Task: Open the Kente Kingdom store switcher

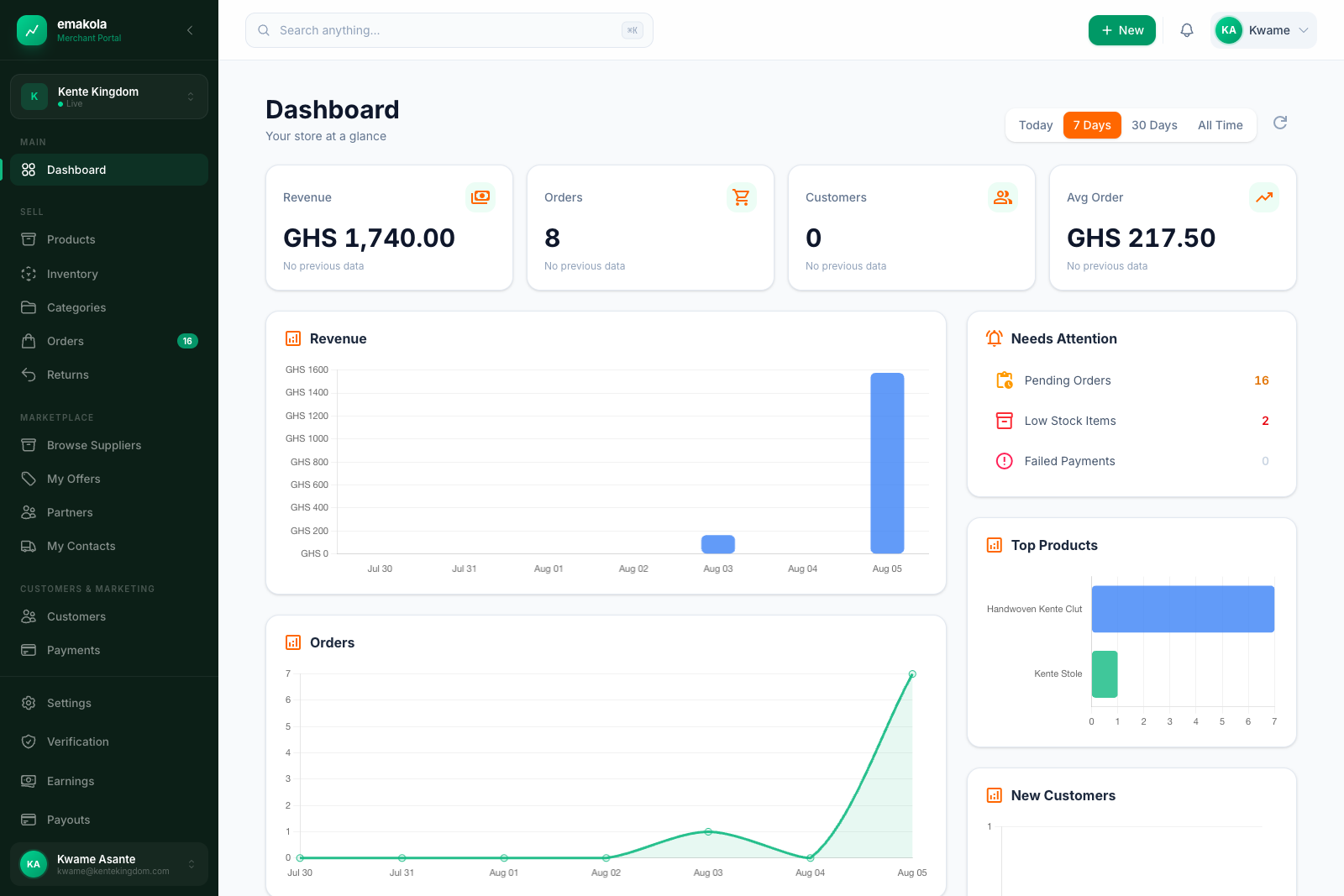Action: click(x=109, y=97)
